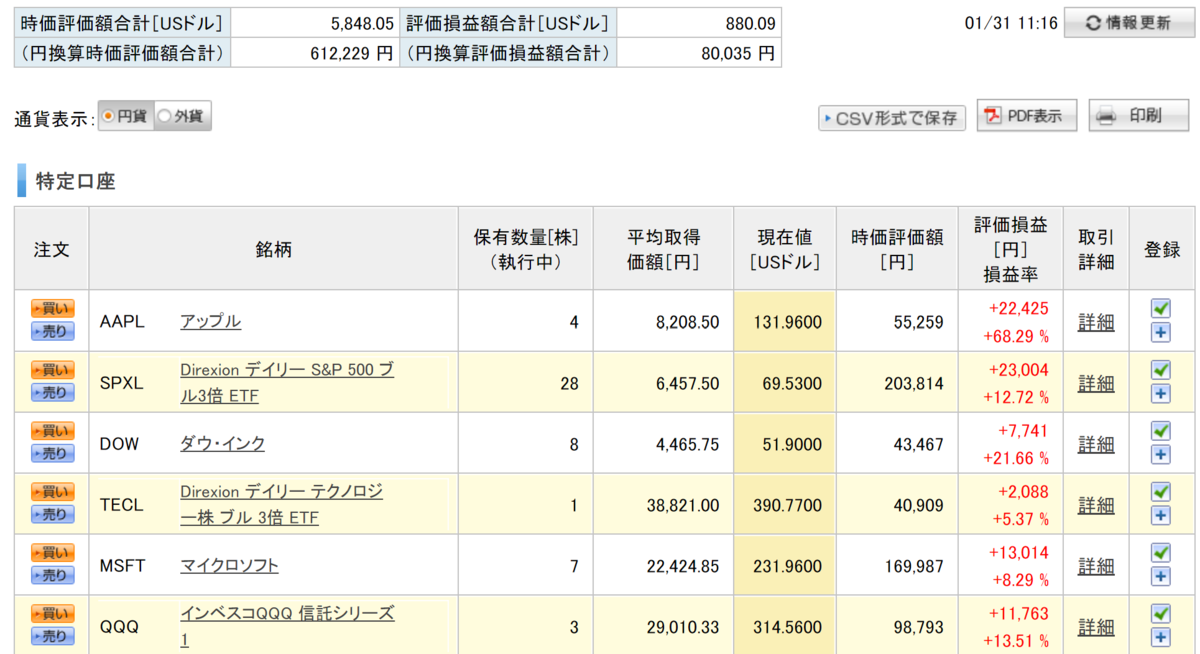Screen dimensions: 1200x654
Task: Click the buy button for TECL
Action: click(x=52, y=492)
